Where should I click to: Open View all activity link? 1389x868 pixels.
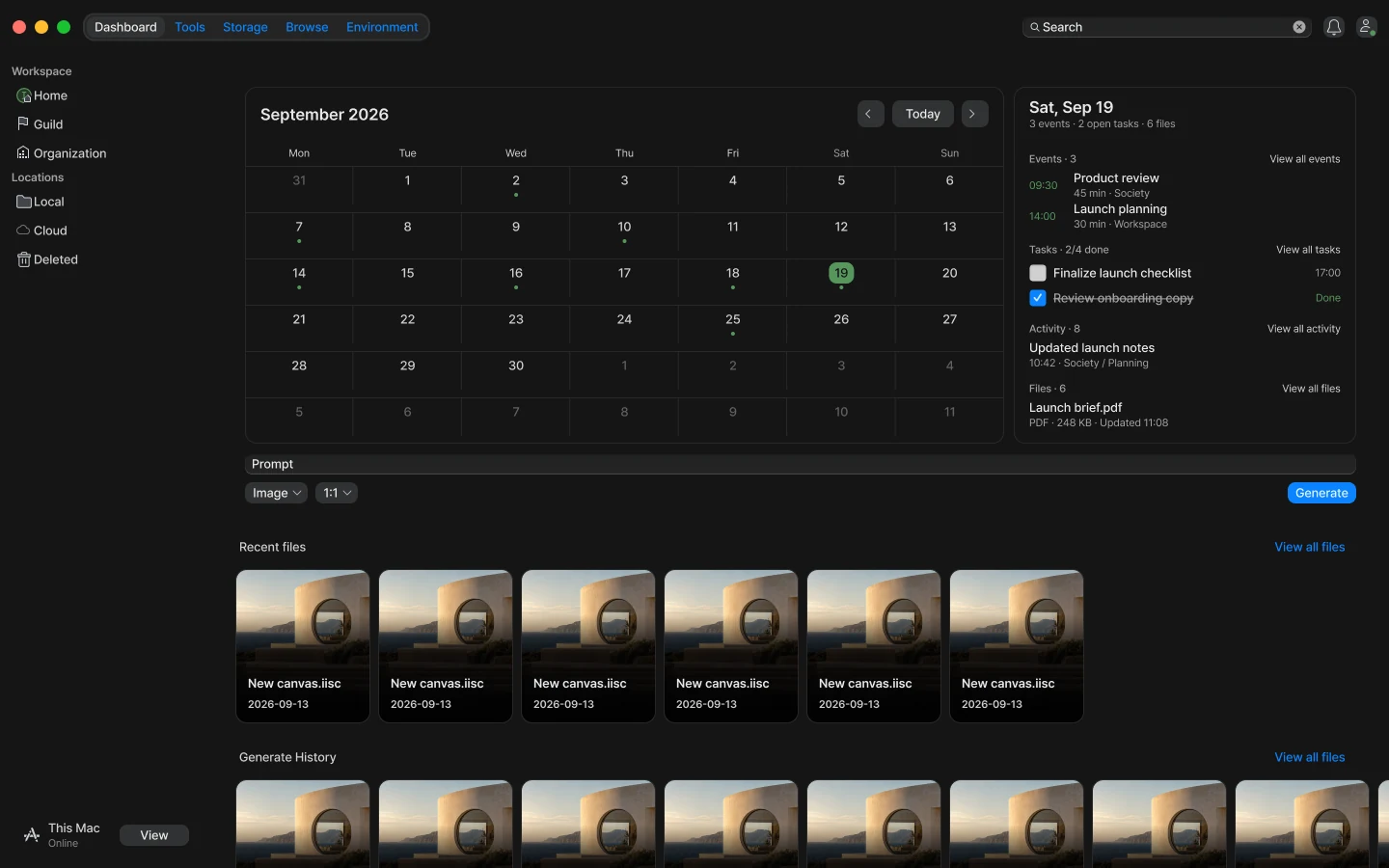pyautogui.click(x=1304, y=329)
